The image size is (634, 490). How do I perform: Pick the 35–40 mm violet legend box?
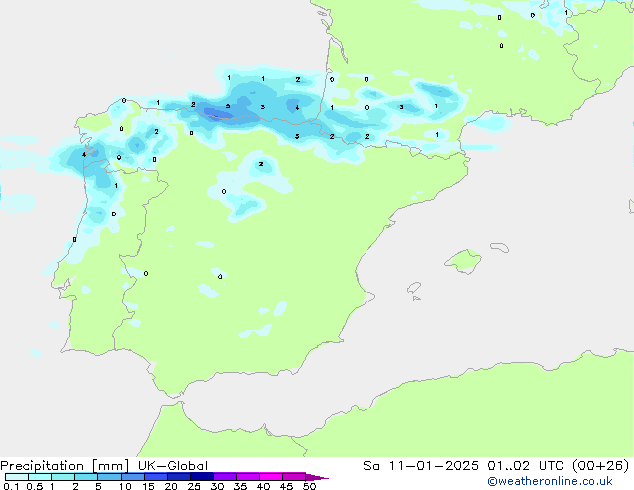click(x=248, y=477)
